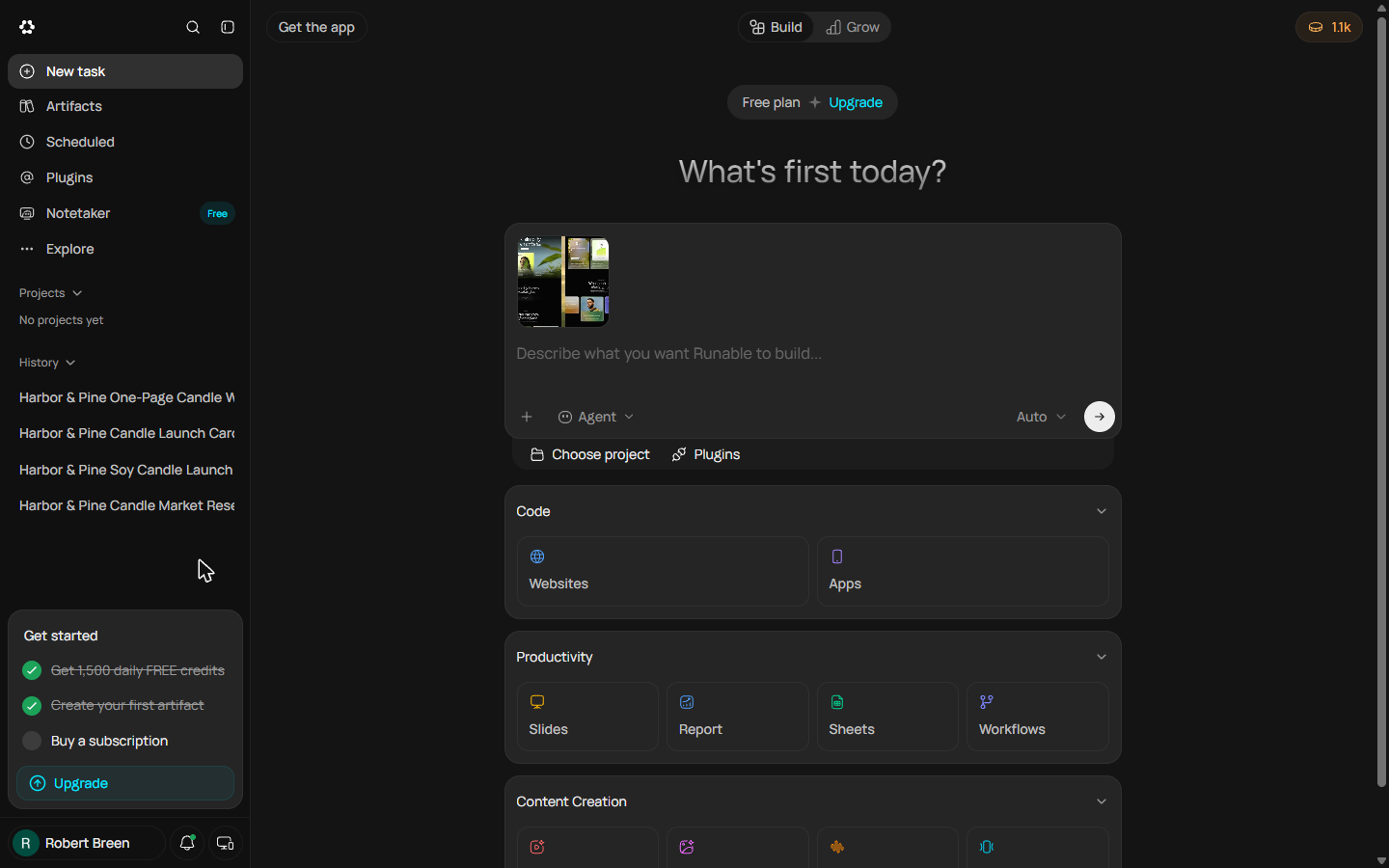
Task: Open Harbor & Pine One-Page Candle history item
Action: [126, 397]
